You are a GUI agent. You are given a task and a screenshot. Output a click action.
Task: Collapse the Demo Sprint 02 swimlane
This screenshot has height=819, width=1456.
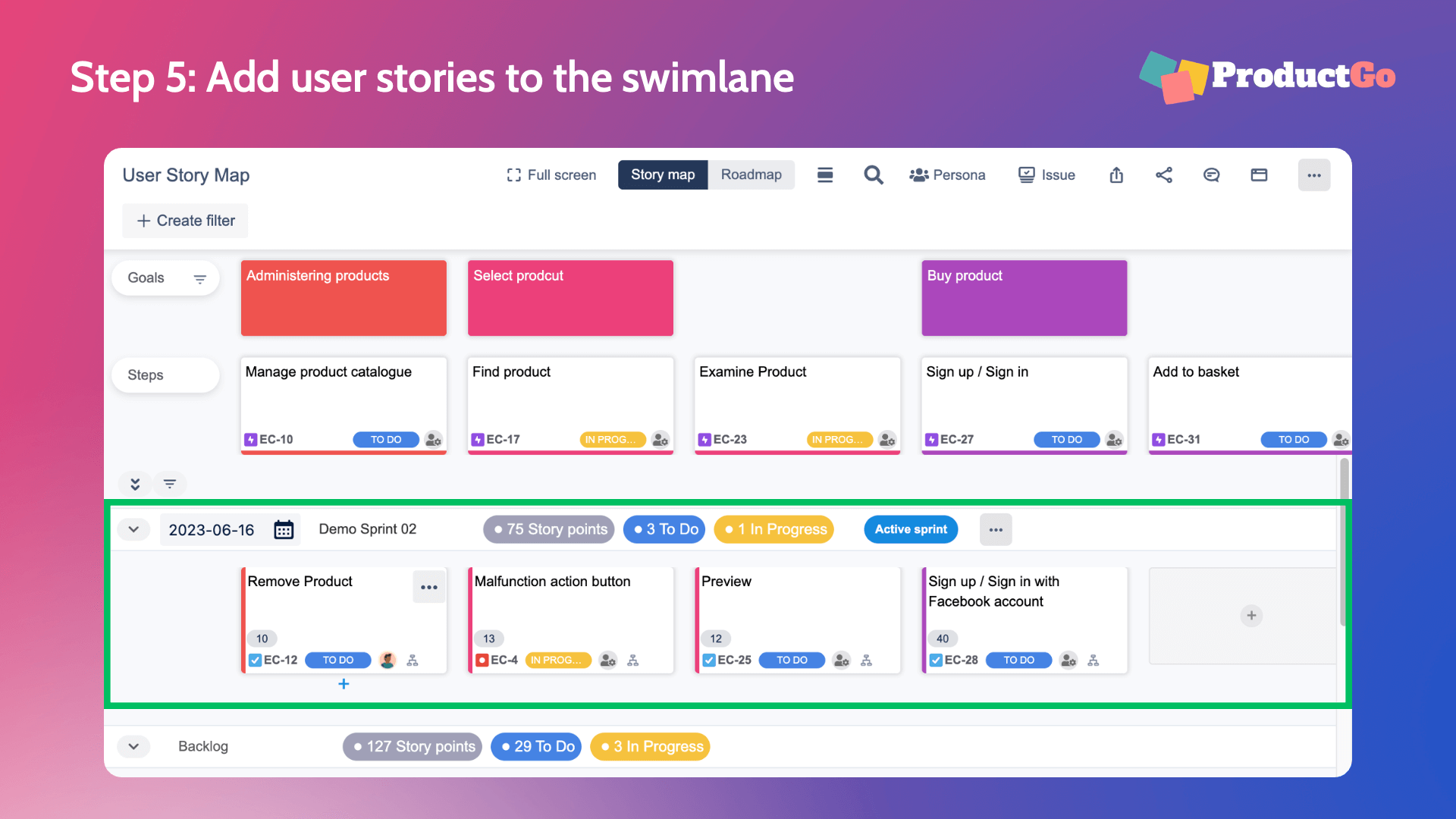click(x=133, y=529)
